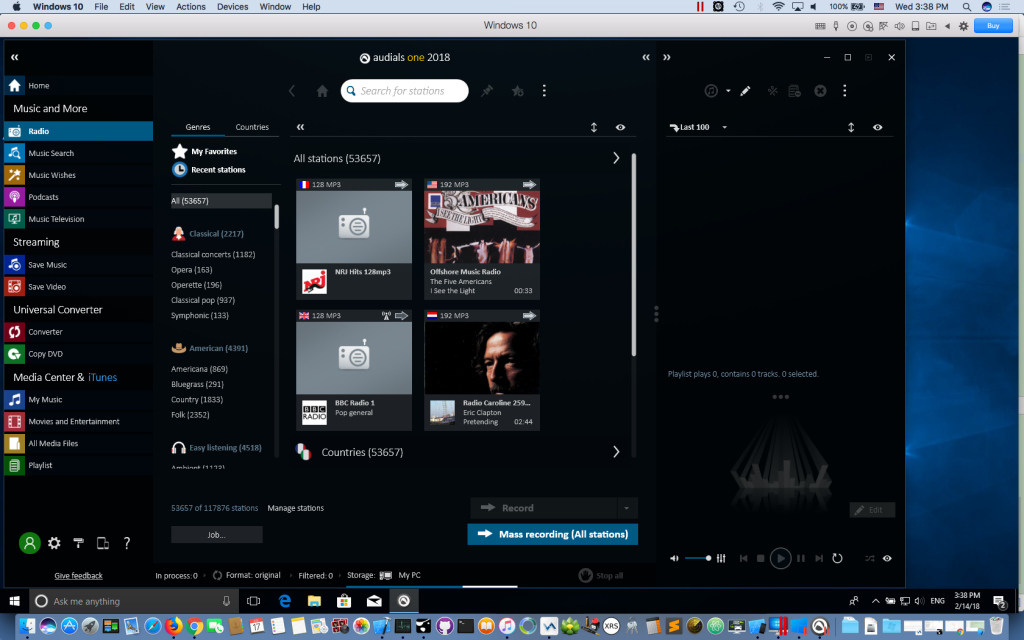Screen dimensions: 1024x640
Task: Play the BBC Radio 1 station
Action: click(353, 370)
